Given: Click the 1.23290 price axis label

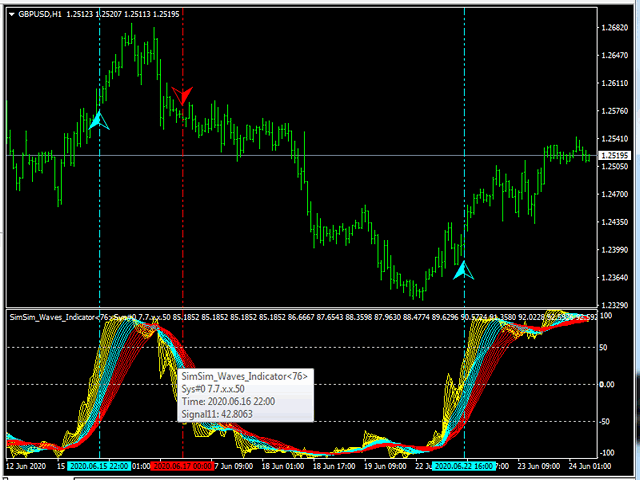Looking at the screenshot, I should [615, 305].
